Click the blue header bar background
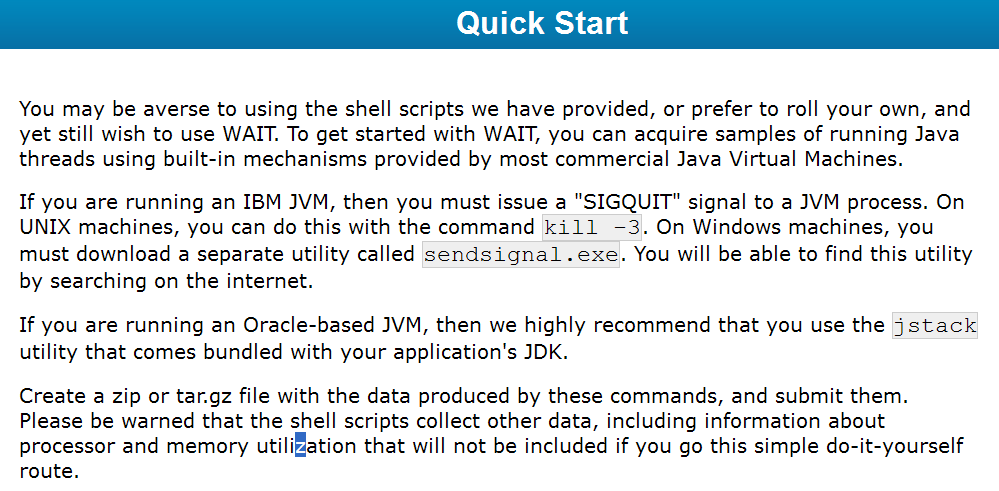The width and height of the screenshot is (999, 491). (191, 24)
